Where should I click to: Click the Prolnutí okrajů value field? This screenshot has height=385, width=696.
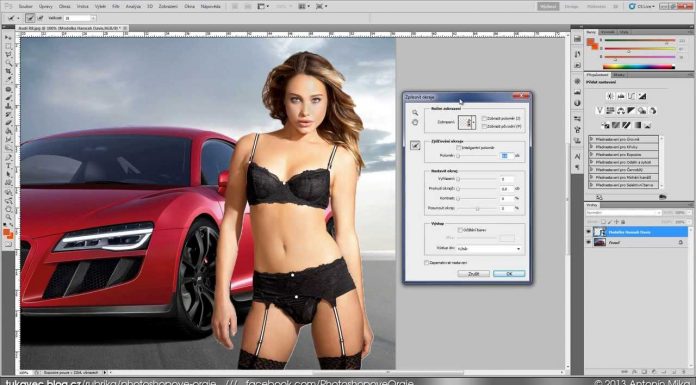click(x=506, y=189)
